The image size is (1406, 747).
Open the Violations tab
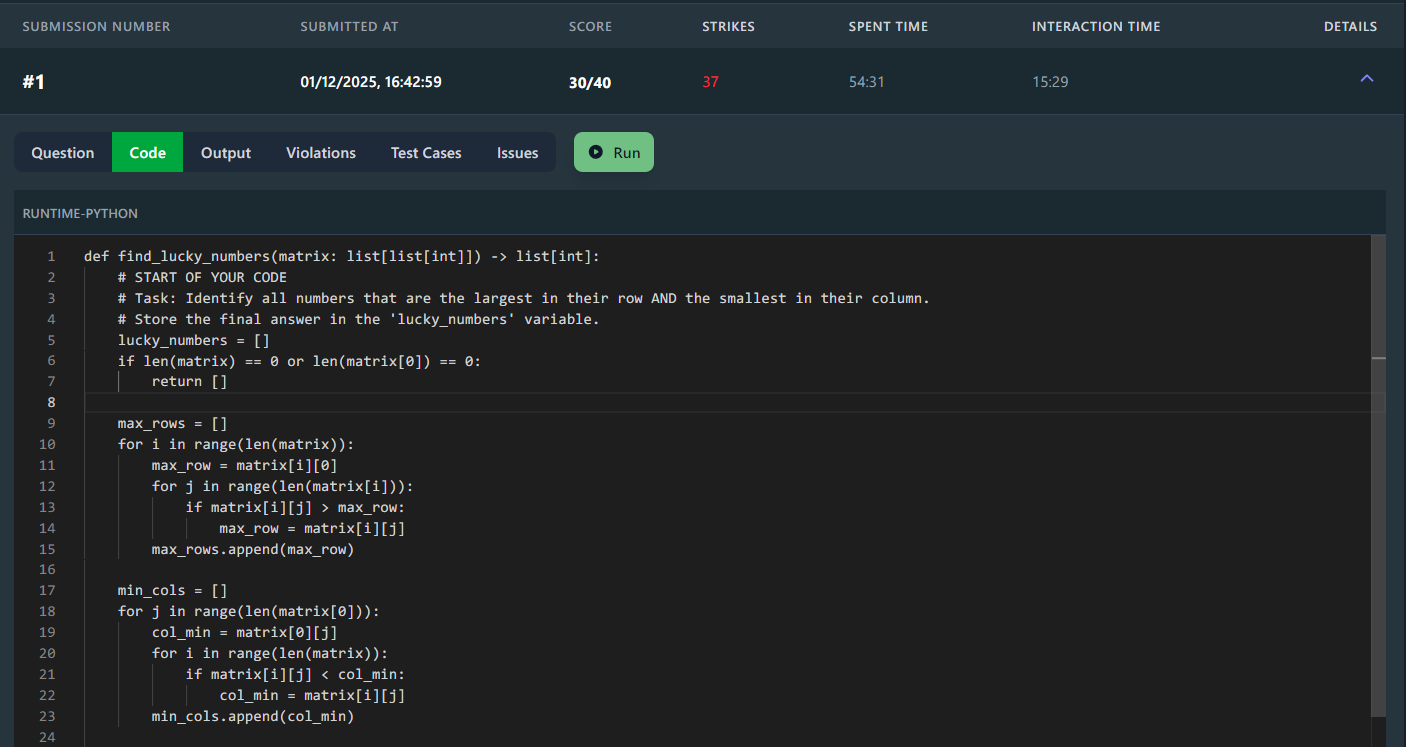click(321, 152)
